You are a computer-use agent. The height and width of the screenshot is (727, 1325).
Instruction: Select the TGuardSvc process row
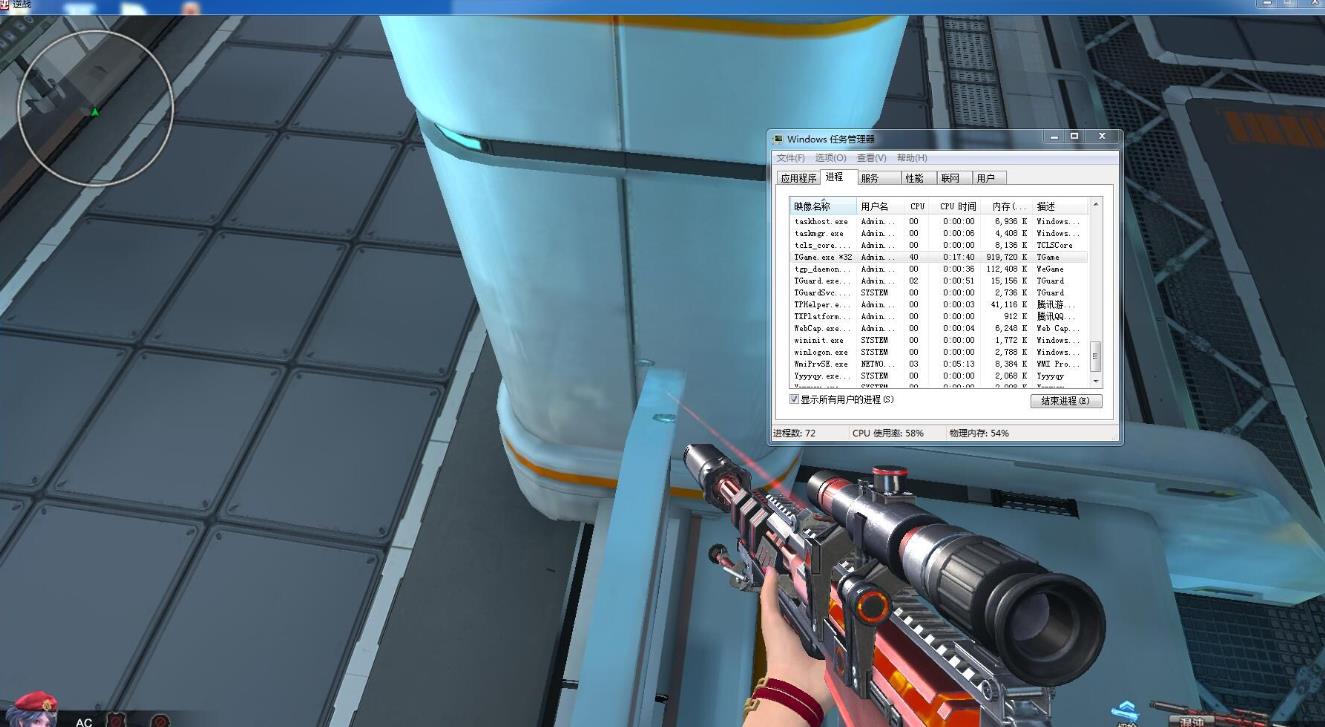click(x=940, y=293)
